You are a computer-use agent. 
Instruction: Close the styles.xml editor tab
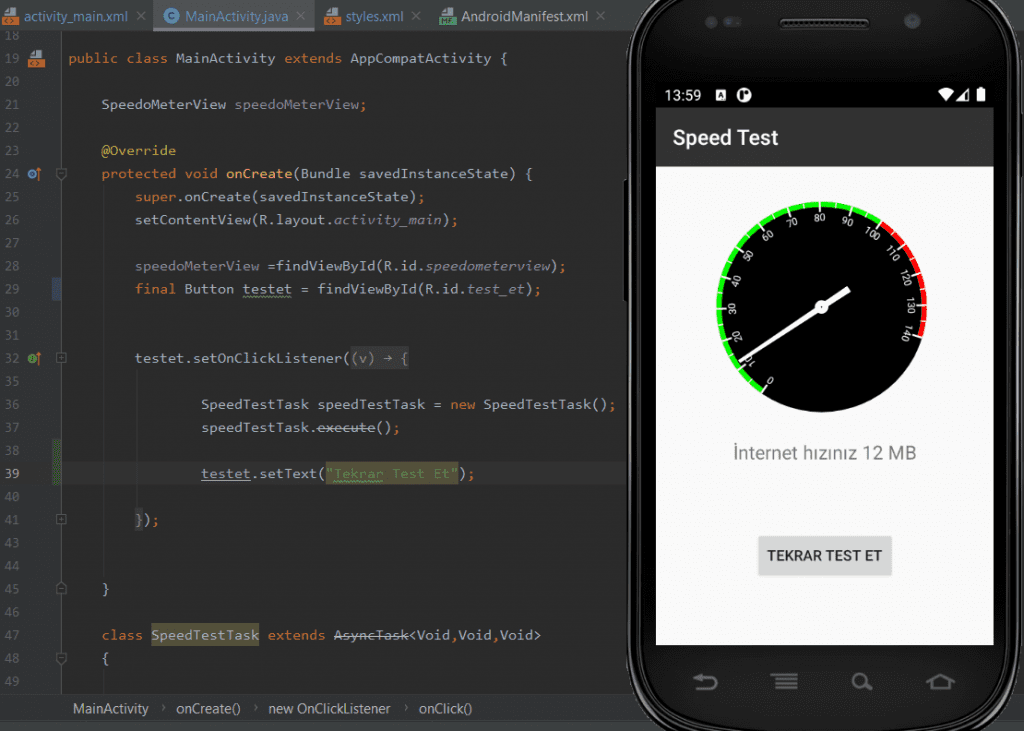click(416, 17)
